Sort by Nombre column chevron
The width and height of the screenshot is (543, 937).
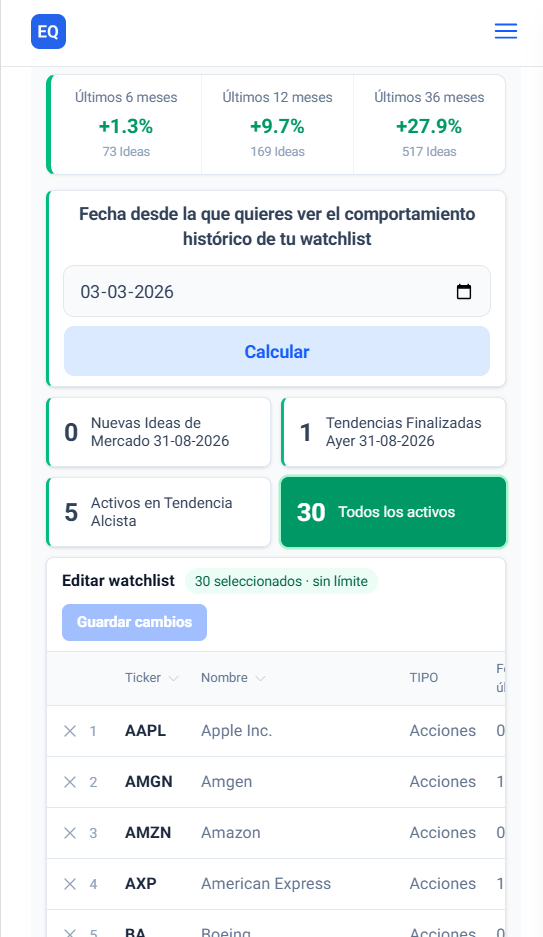[x=260, y=678]
